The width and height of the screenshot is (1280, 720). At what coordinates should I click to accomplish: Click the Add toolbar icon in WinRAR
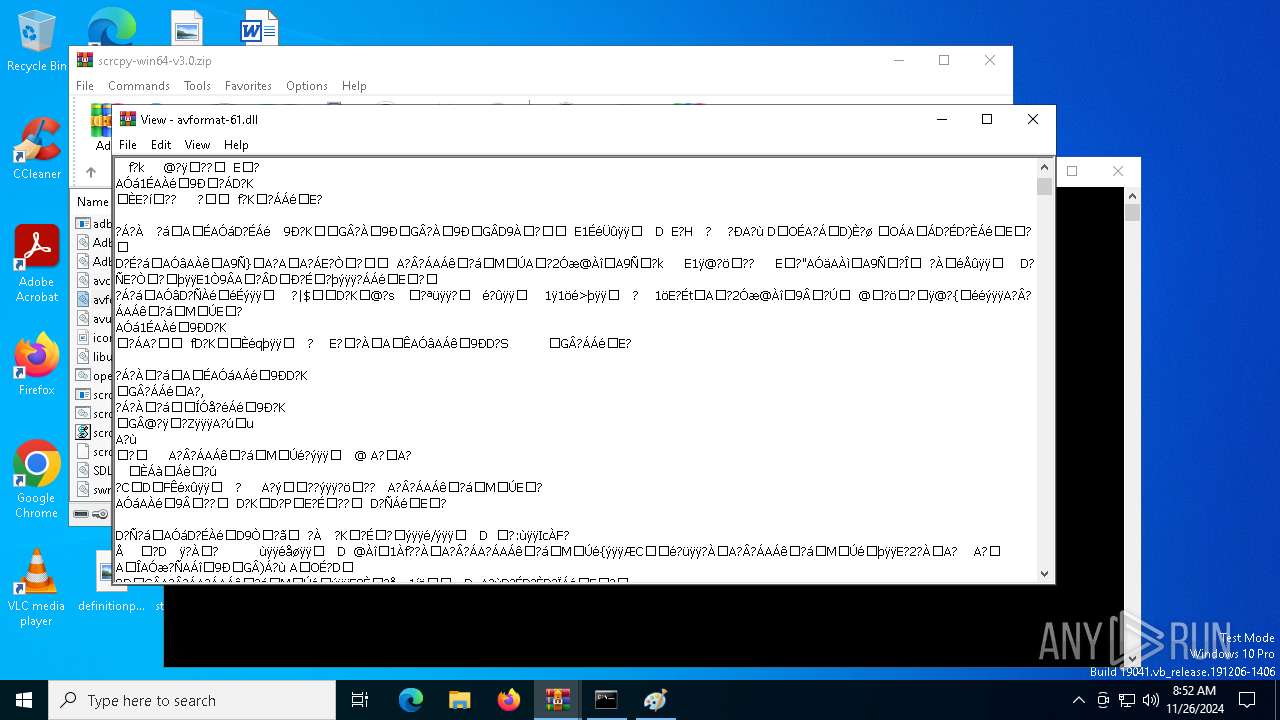(x=102, y=128)
